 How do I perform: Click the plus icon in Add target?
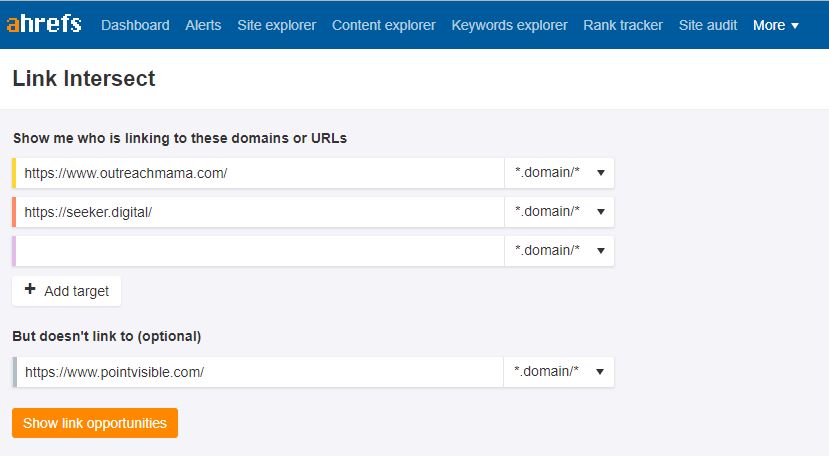[x=30, y=289]
